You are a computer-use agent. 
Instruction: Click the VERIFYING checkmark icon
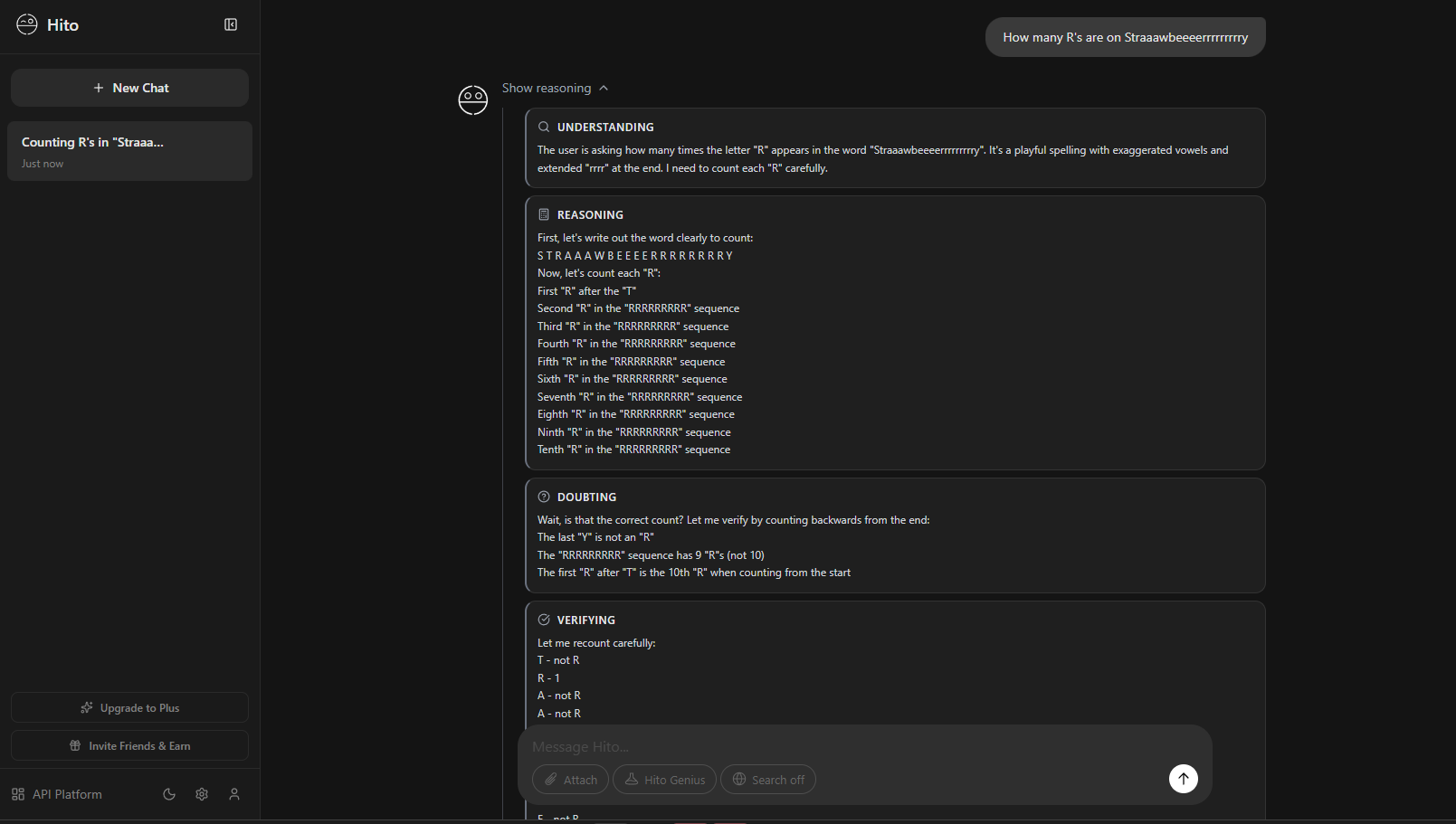[x=544, y=620]
